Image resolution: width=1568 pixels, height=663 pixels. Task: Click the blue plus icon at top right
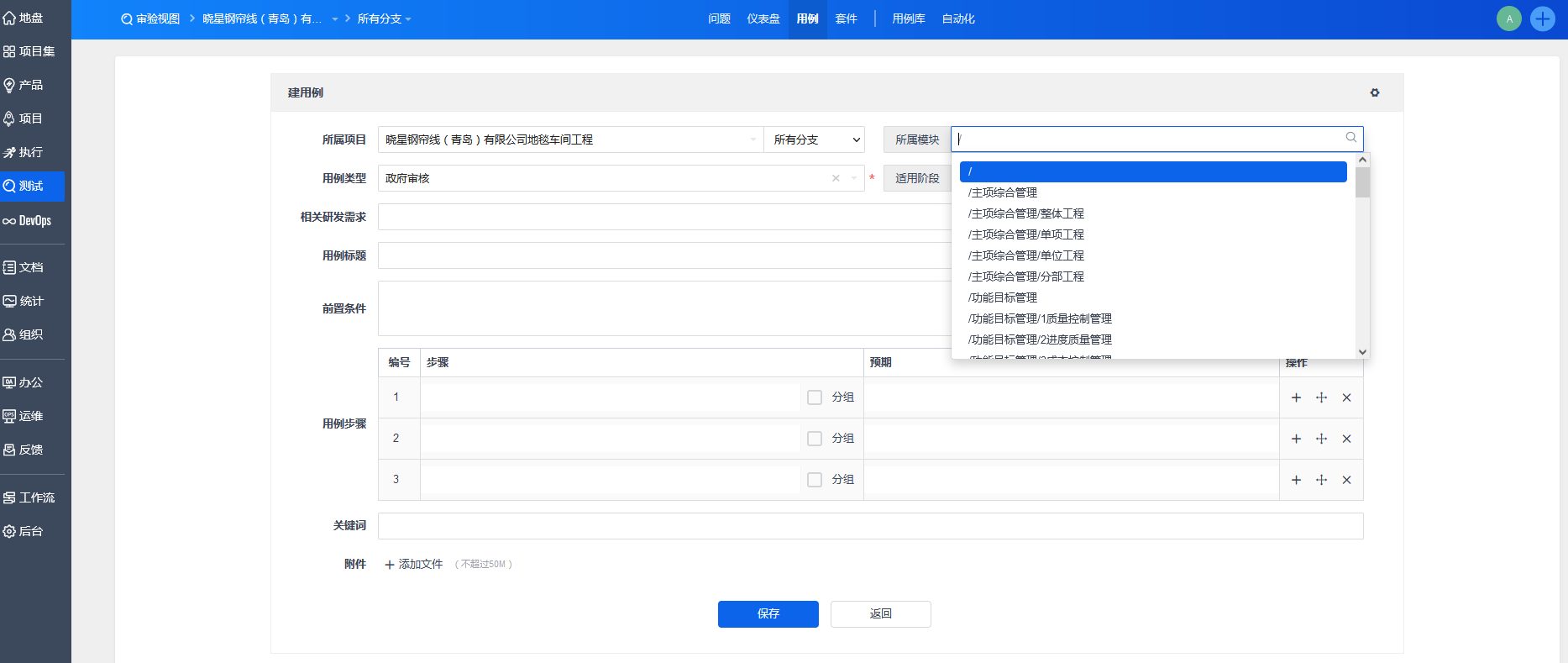(x=1542, y=18)
